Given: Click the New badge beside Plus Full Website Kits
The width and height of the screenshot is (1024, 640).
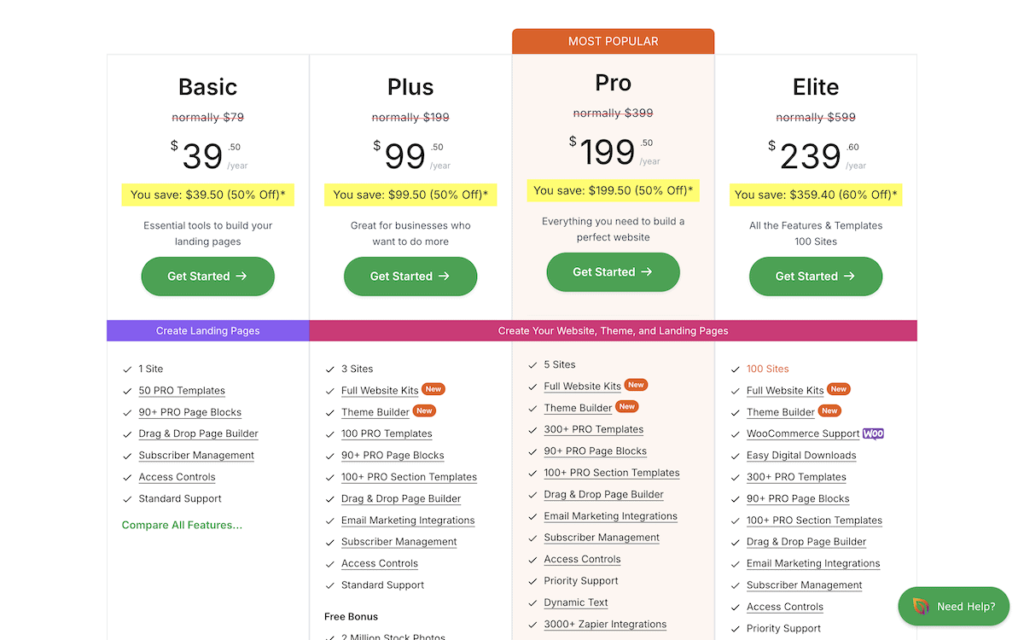Looking at the screenshot, I should (x=433, y=389).
